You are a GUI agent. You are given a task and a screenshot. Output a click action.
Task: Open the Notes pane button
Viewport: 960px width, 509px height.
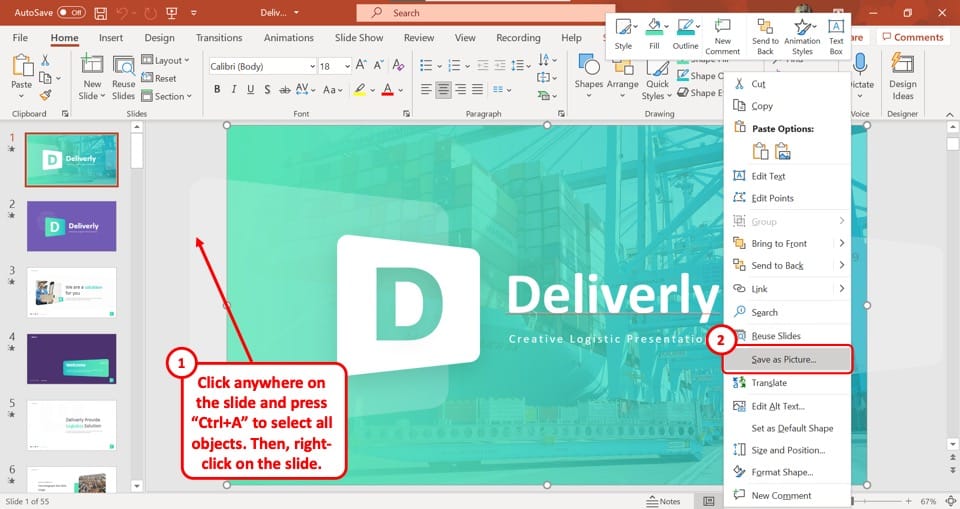click(664, 501)
